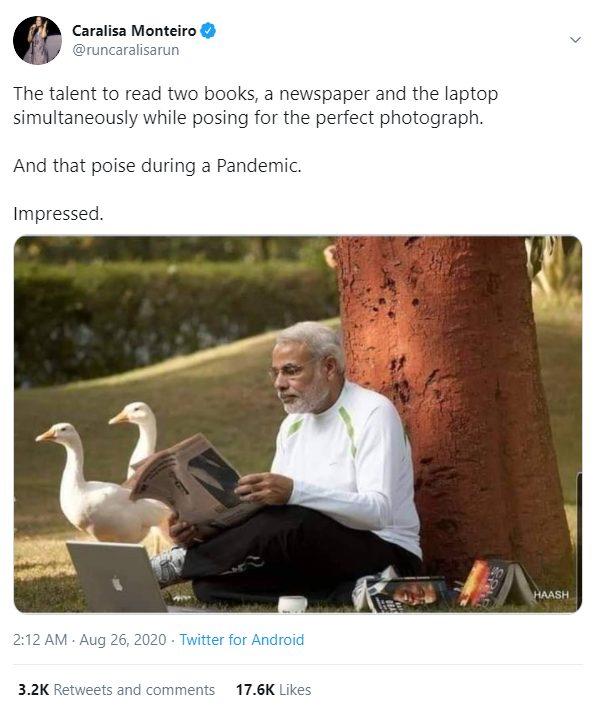View the 17.6K Likes list

[273, 689]
